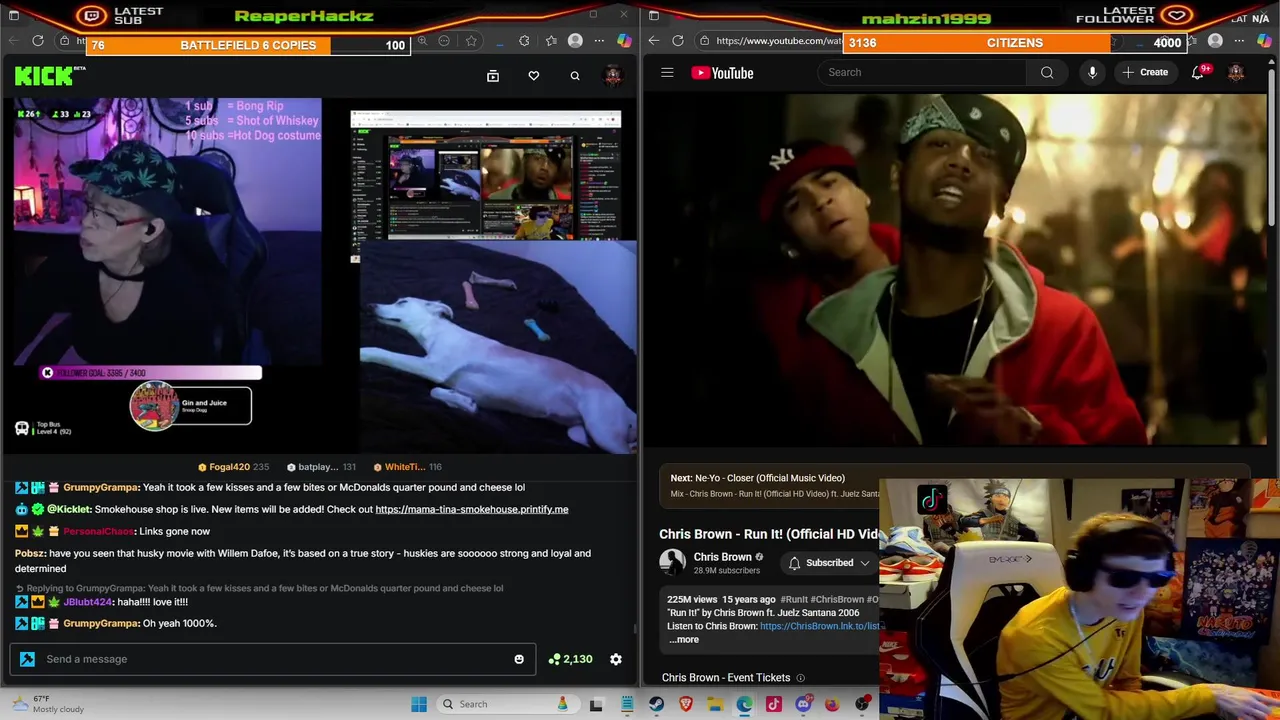Select top gifter Fogal420
Screen dimensions: 1280x720
pos(233,467)
